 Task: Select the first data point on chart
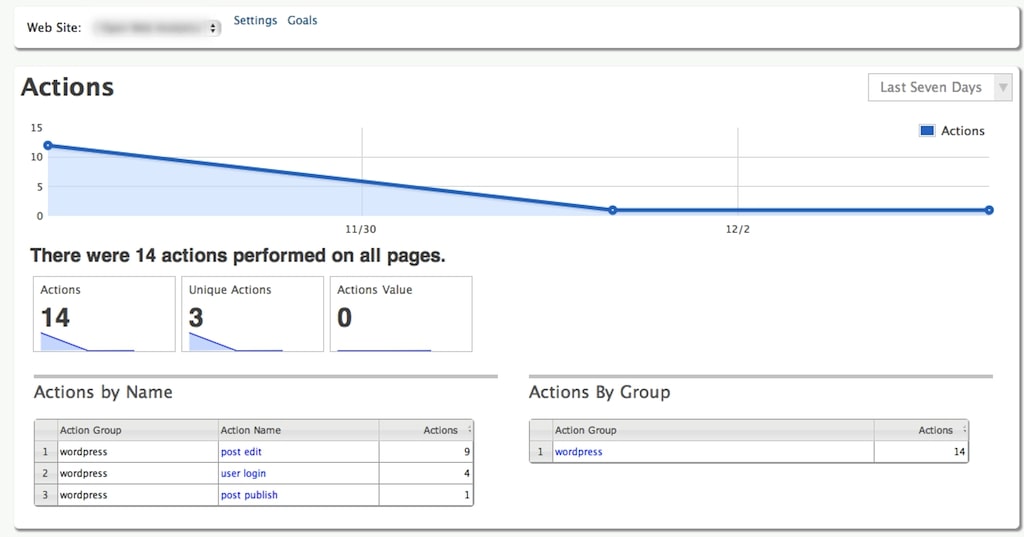point(48,146)
